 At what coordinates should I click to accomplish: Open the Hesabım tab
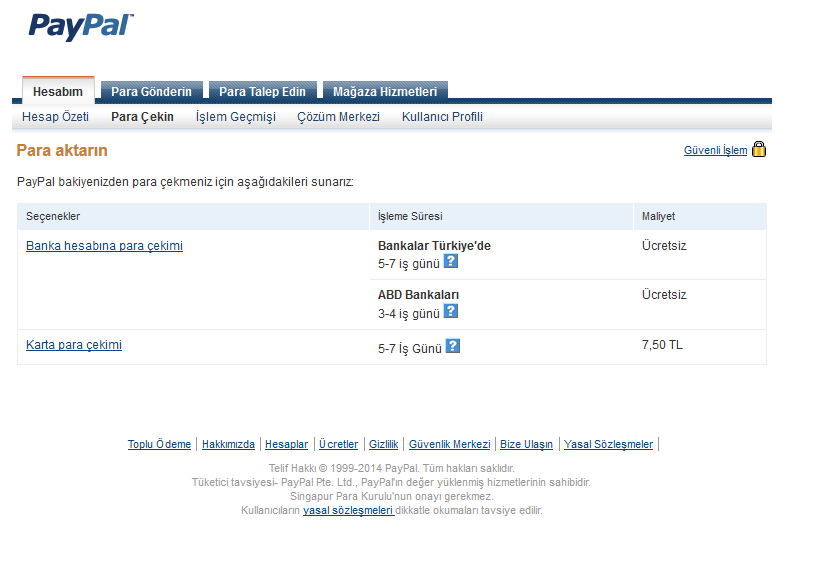click(58, 91)
